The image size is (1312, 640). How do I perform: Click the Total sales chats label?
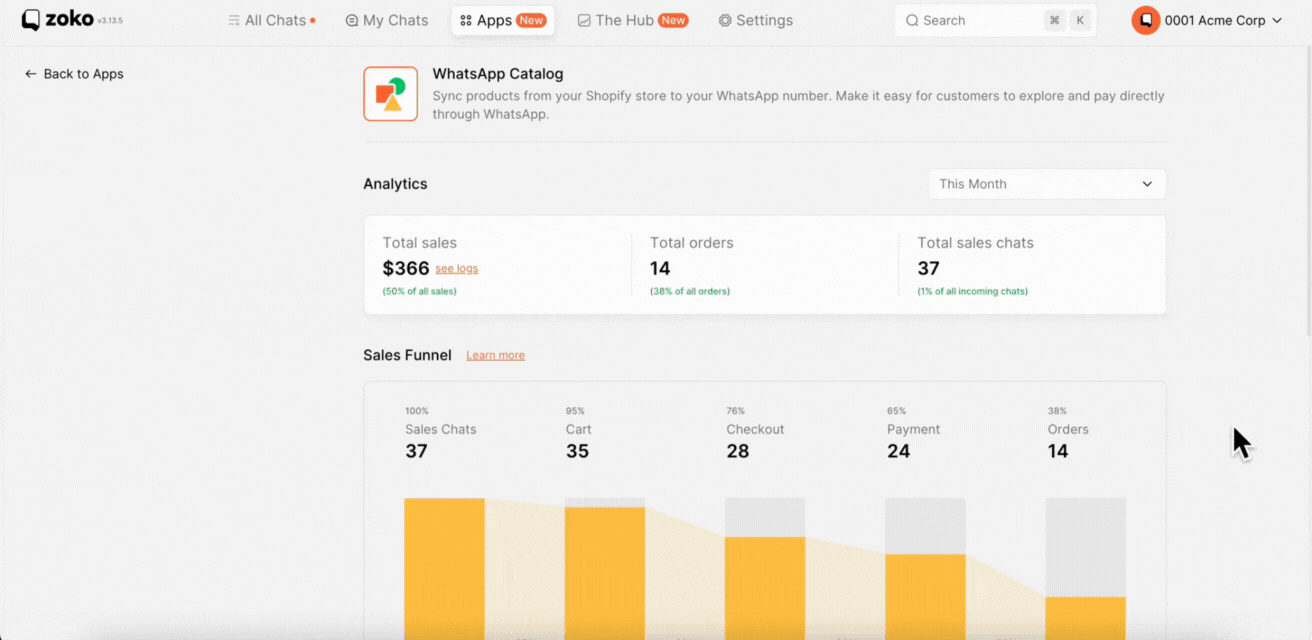[976, 243]
